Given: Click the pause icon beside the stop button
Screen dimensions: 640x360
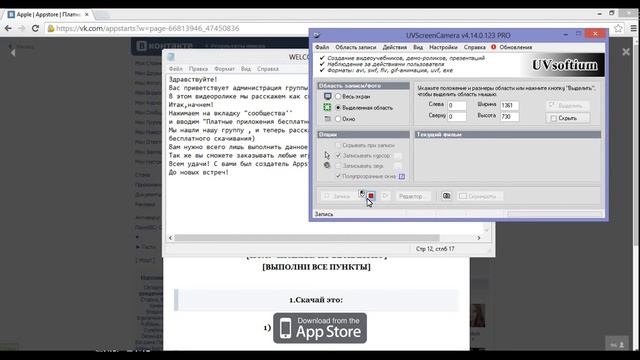Looking at the screenshot, I should point(362,194).
